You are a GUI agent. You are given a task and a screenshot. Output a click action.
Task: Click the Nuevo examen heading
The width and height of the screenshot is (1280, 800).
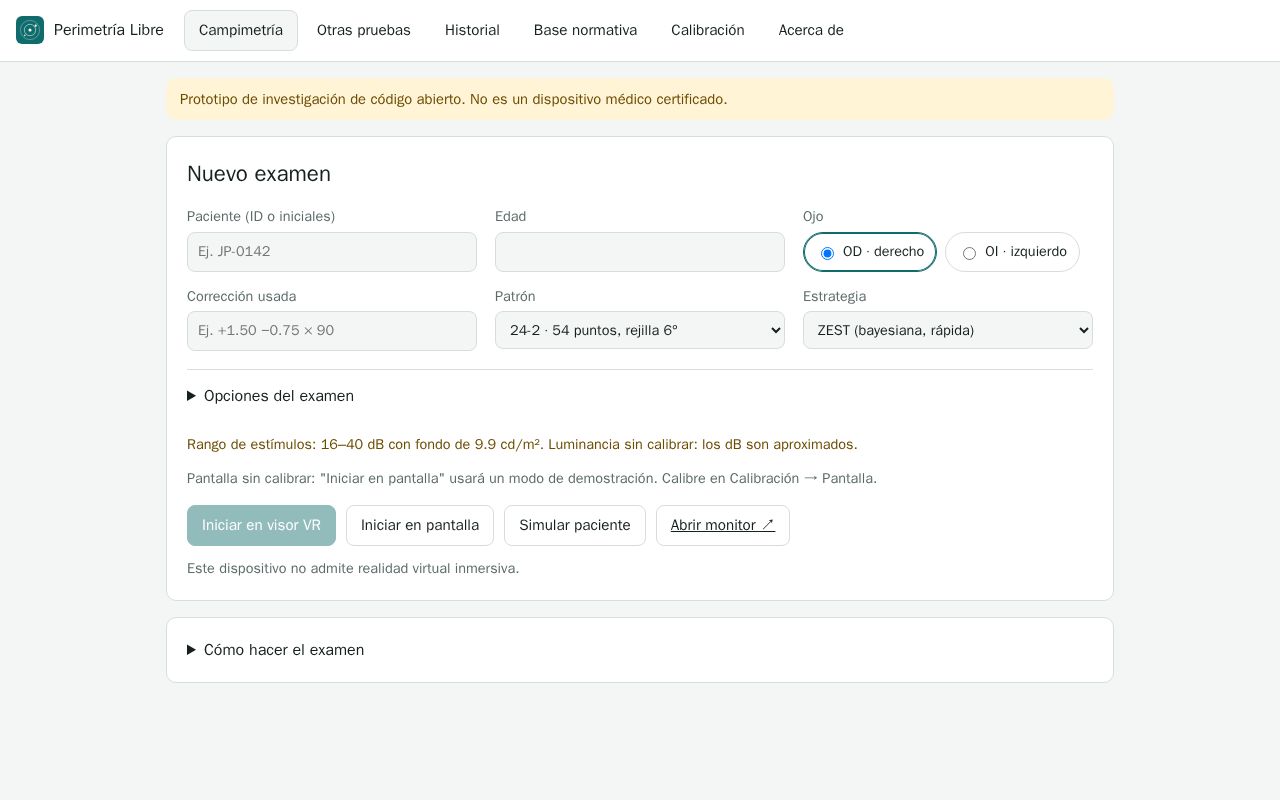click(x=259, y=174)
